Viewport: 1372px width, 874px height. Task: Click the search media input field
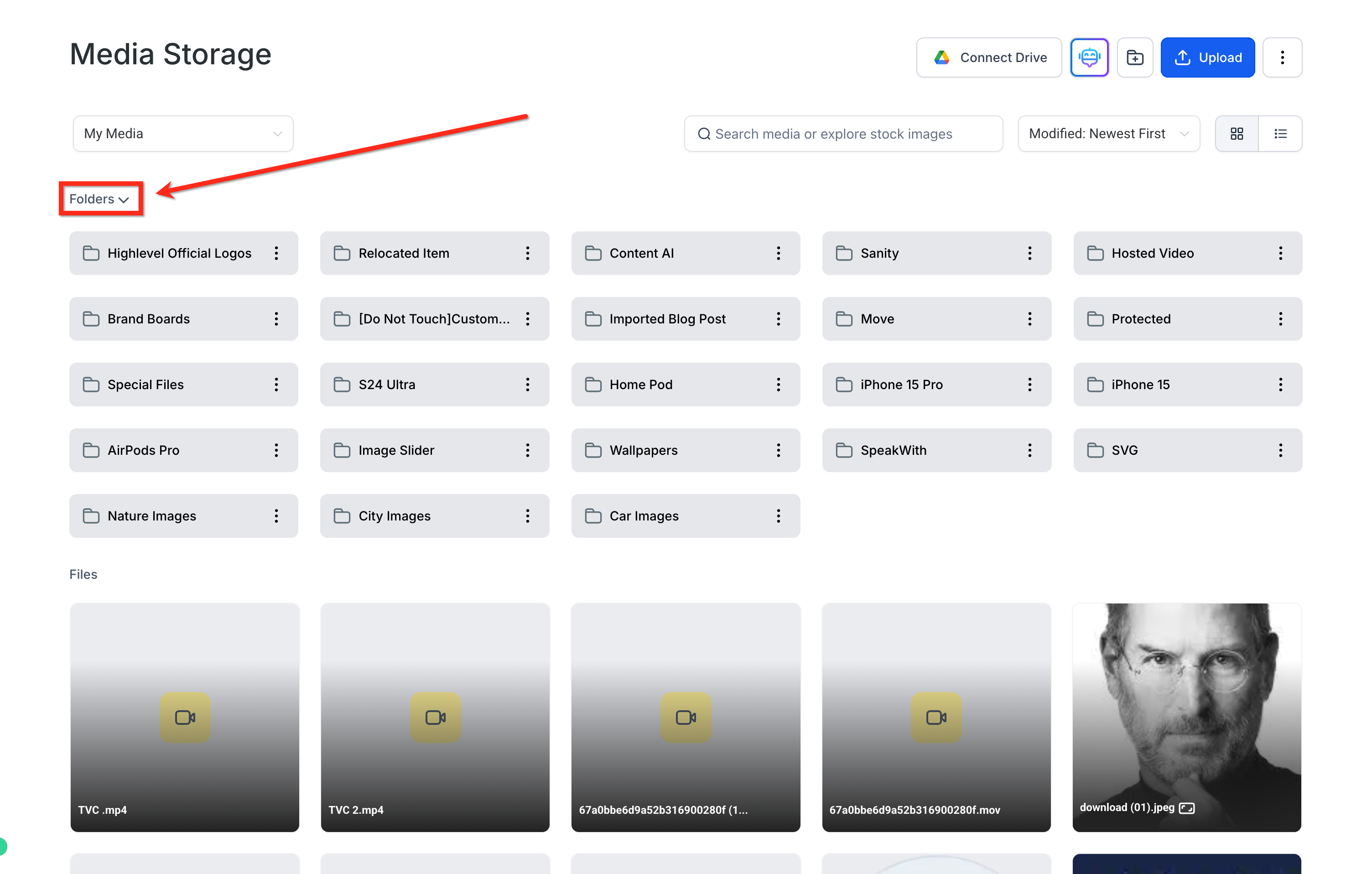[843, 134]
